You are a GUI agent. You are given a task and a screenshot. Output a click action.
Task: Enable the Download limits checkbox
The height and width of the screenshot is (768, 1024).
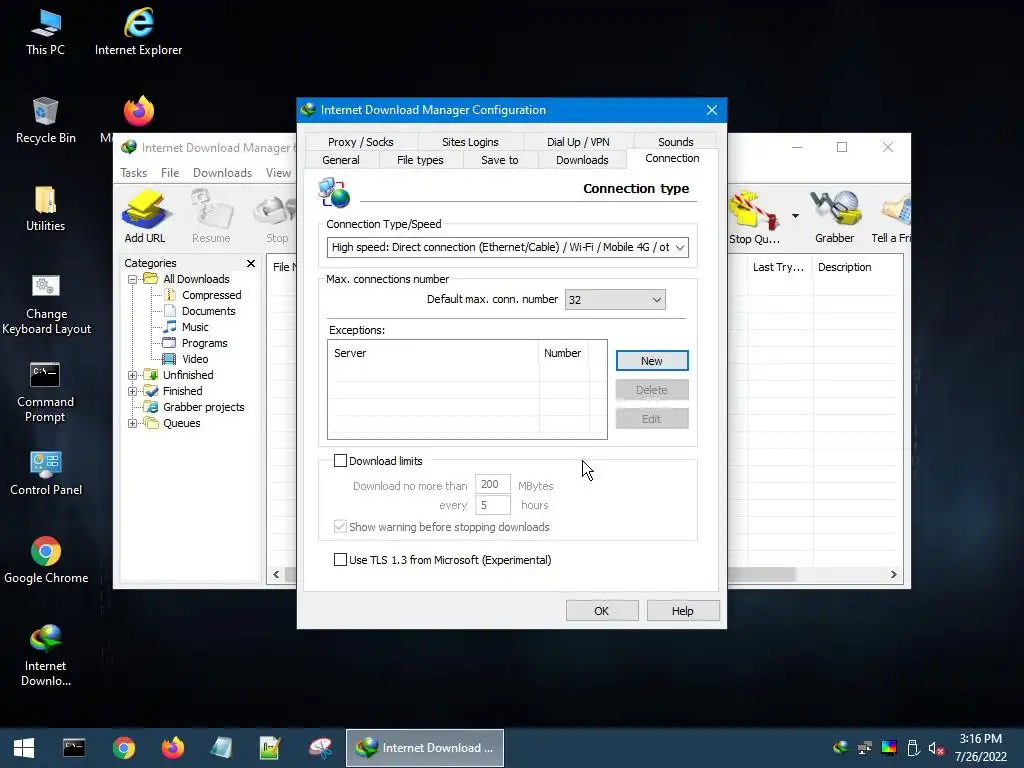click(x=340, y=461)
